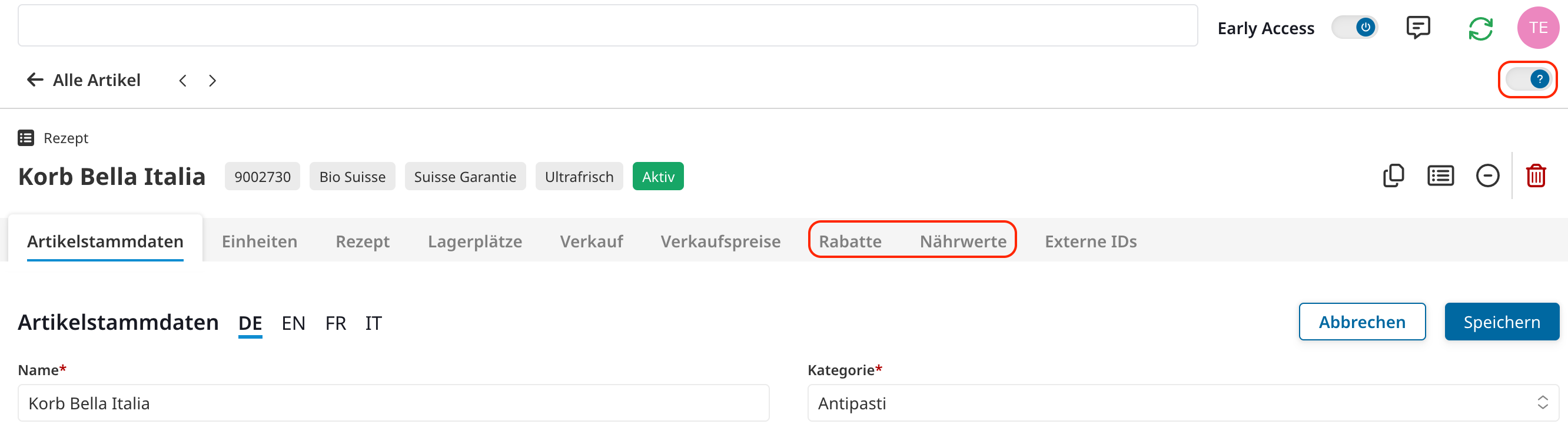Go back to Alle Artikel
The image size is (1568, 437).
pos(84,80)
